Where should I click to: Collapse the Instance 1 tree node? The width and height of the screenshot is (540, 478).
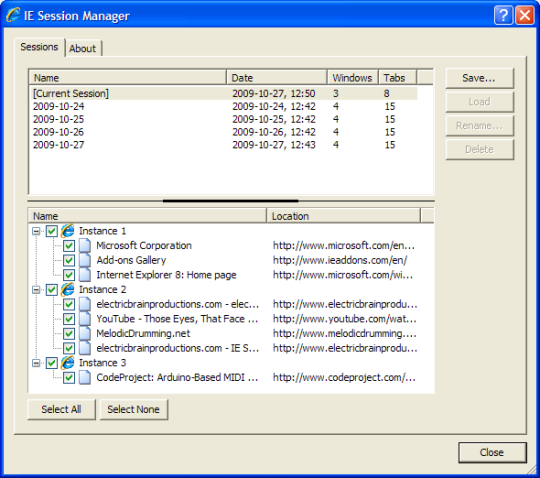36,231
